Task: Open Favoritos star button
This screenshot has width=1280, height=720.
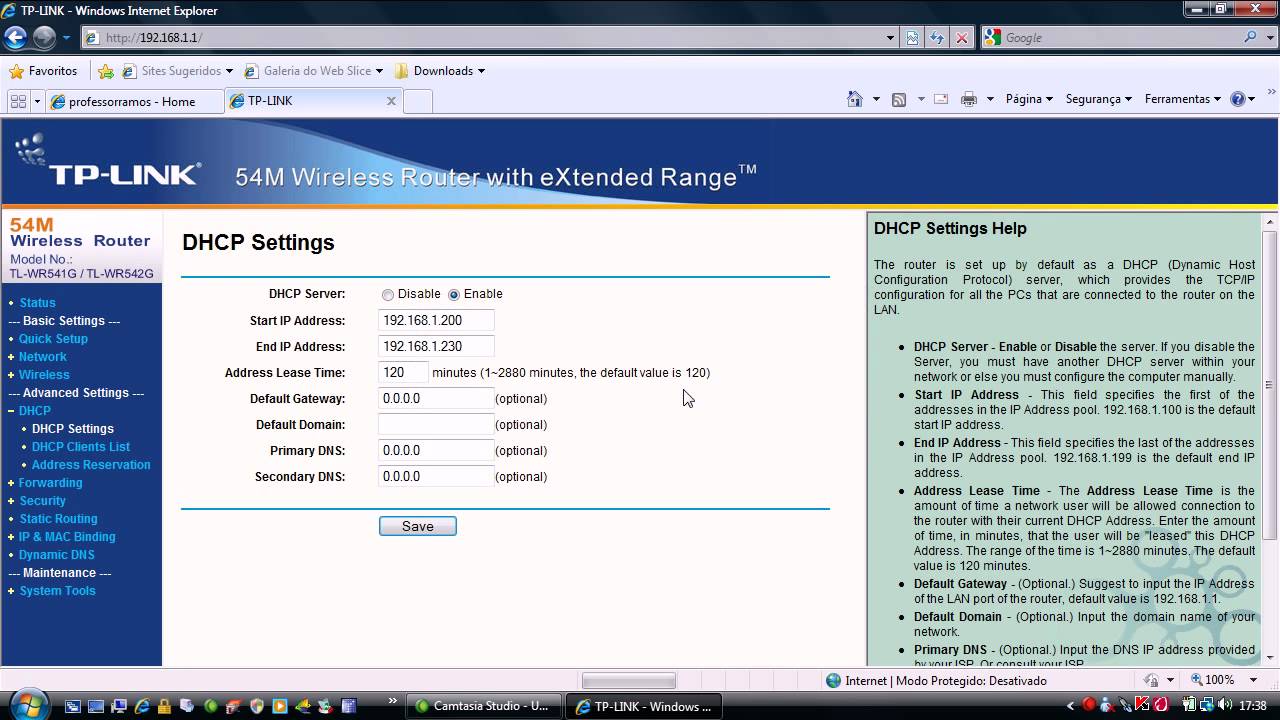Action: tap(43, 71)
